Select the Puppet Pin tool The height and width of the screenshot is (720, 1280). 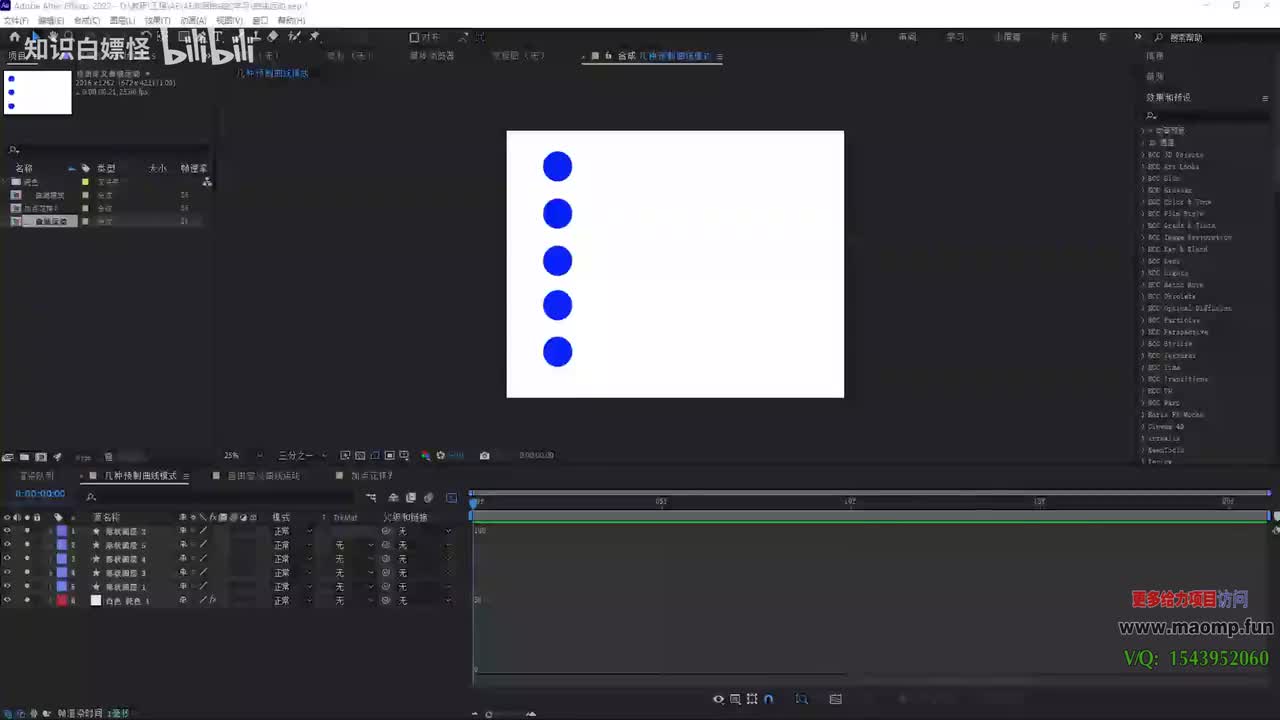click(x=314, y=37)
